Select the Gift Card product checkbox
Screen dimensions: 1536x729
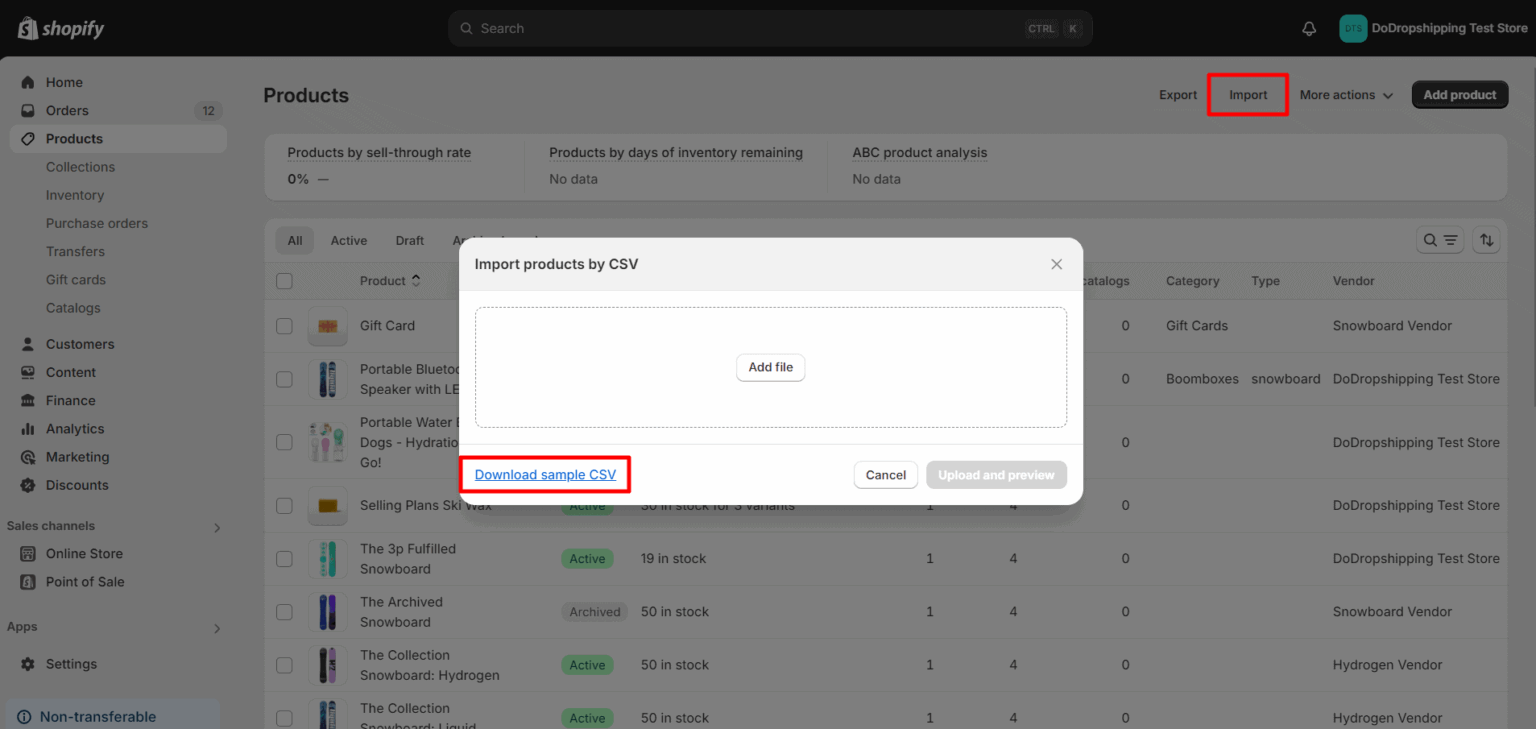pos(284,325)
